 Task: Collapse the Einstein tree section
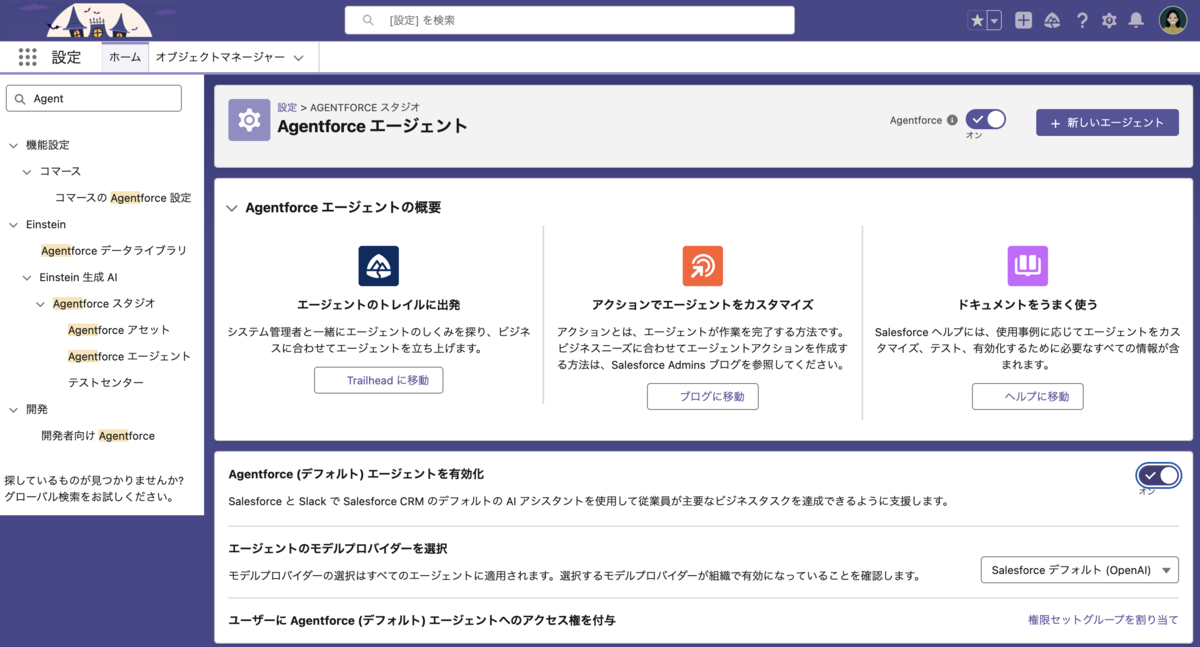(x=14, y=225)
